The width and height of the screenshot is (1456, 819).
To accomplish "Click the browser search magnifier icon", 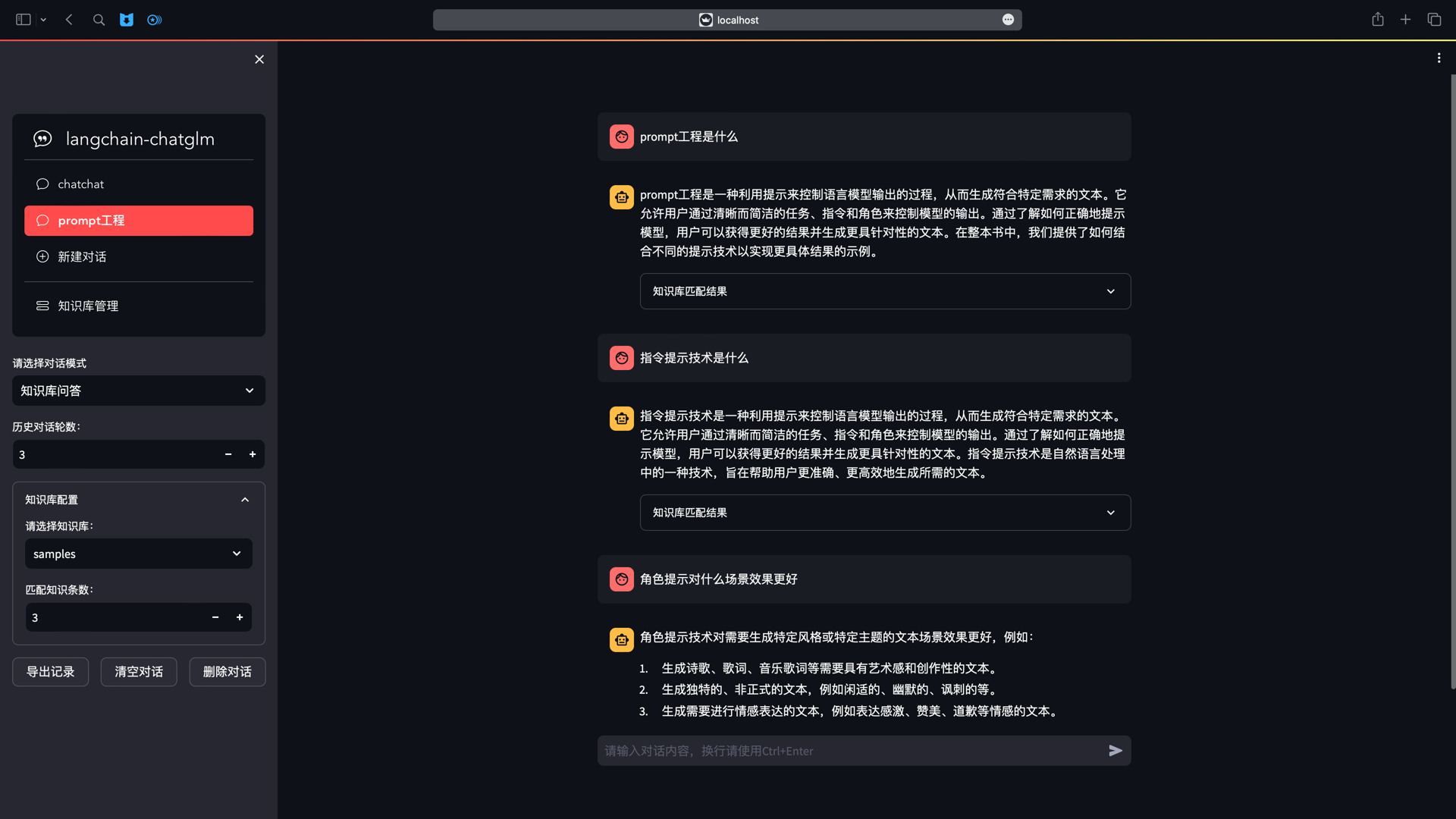I will tap(99, 20).
